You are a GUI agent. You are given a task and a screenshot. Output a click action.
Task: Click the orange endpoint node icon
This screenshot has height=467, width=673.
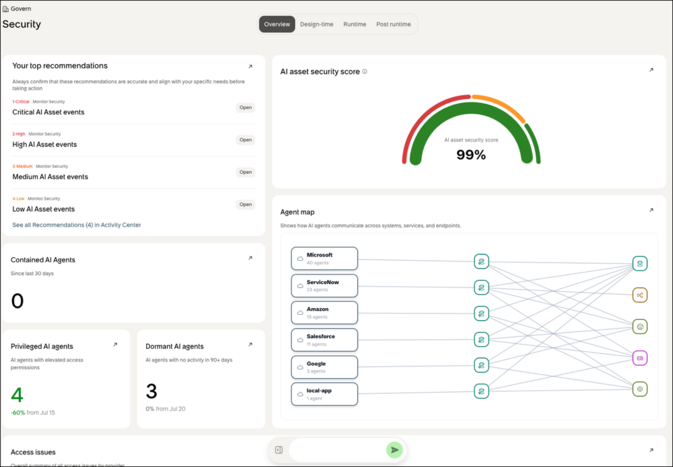point(640,295)
